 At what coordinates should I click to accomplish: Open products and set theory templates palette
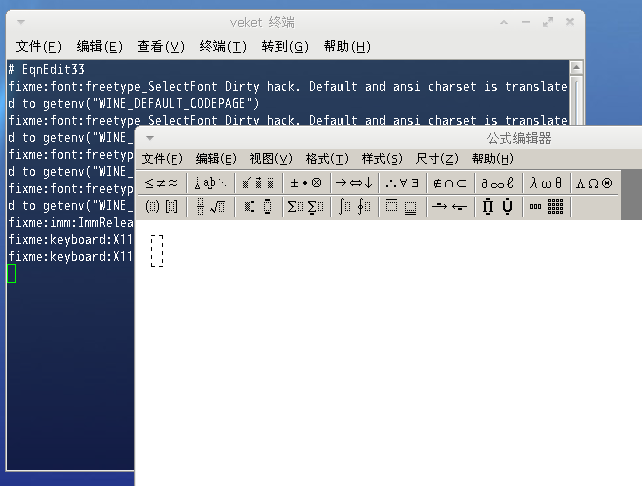pos(498,207)
